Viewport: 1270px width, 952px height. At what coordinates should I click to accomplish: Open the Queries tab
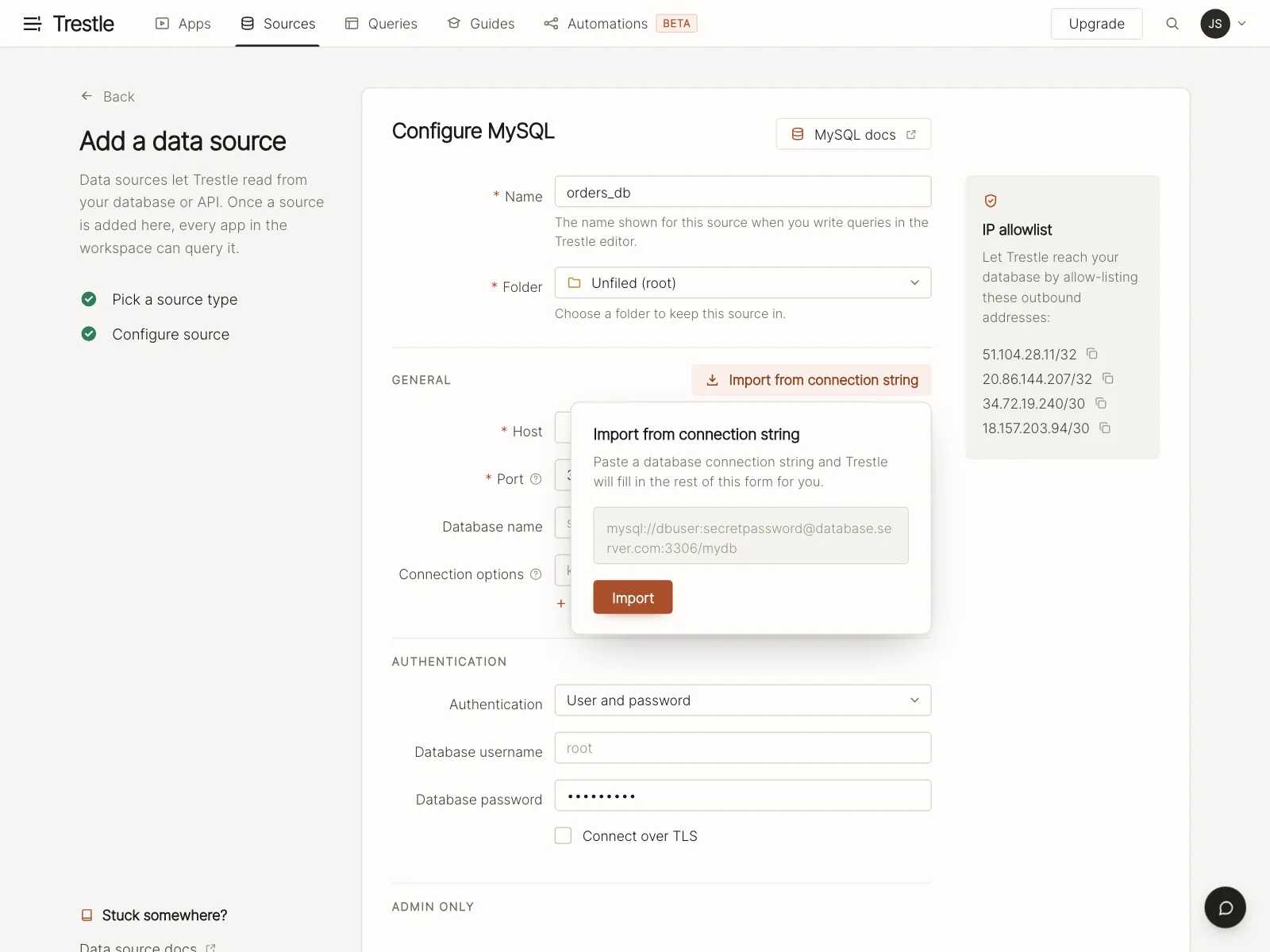381,24
